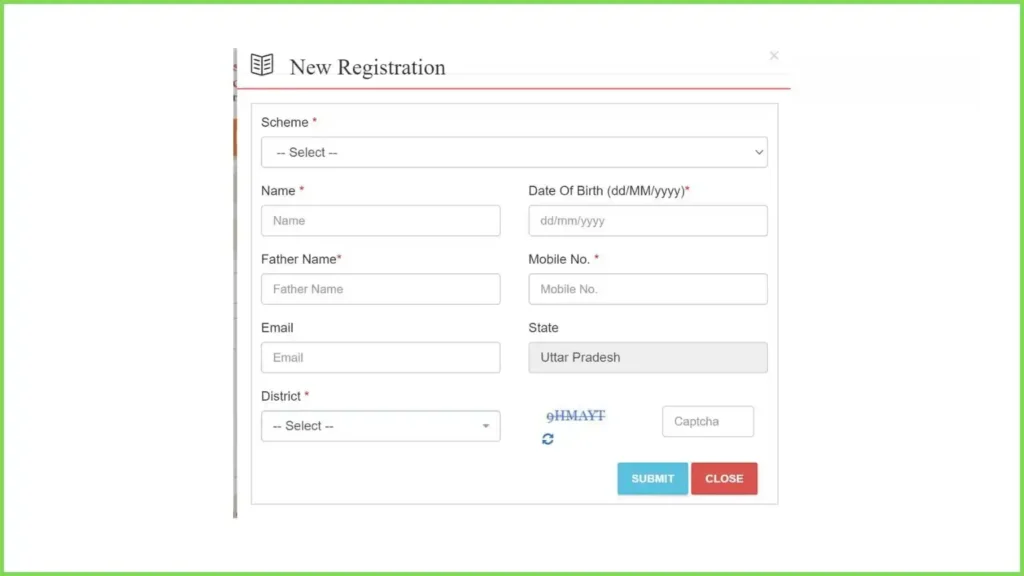Screen dimensions: 1024x576
Task: Focus the Email field
Action: point(381,358)
